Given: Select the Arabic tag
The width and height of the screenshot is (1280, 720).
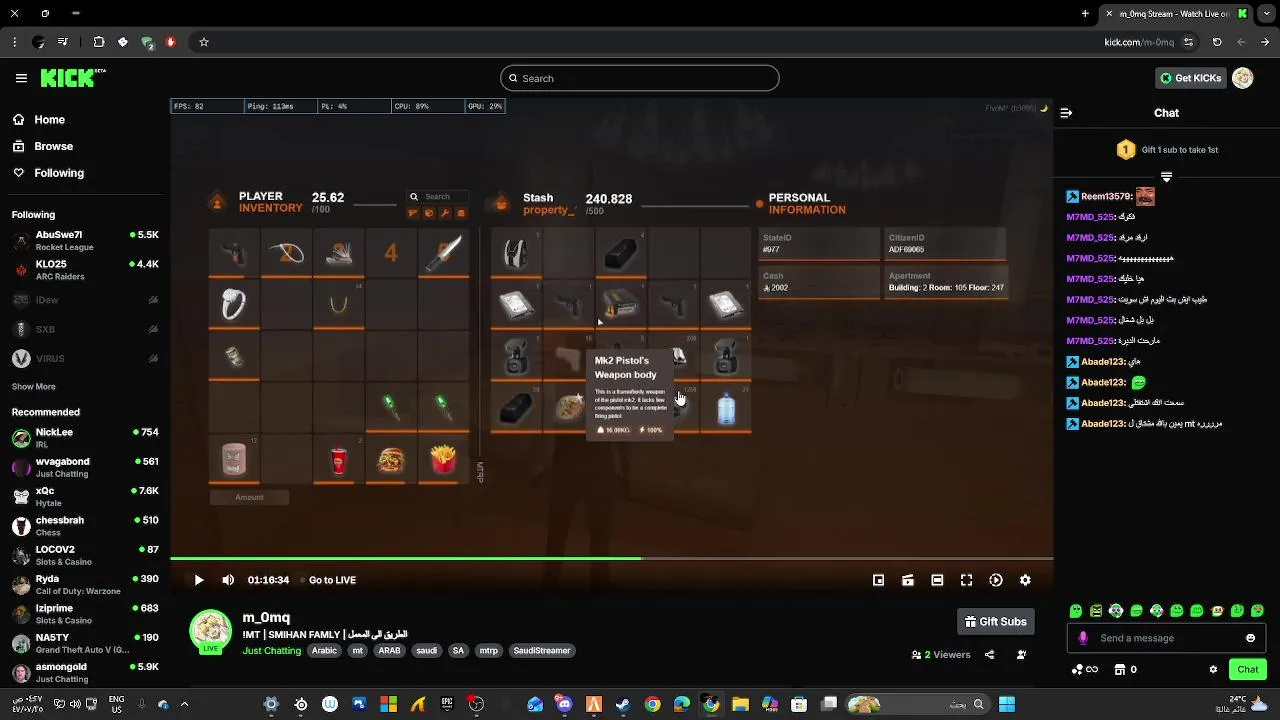Looking at the screenshot, I should (x=324, y=651).
